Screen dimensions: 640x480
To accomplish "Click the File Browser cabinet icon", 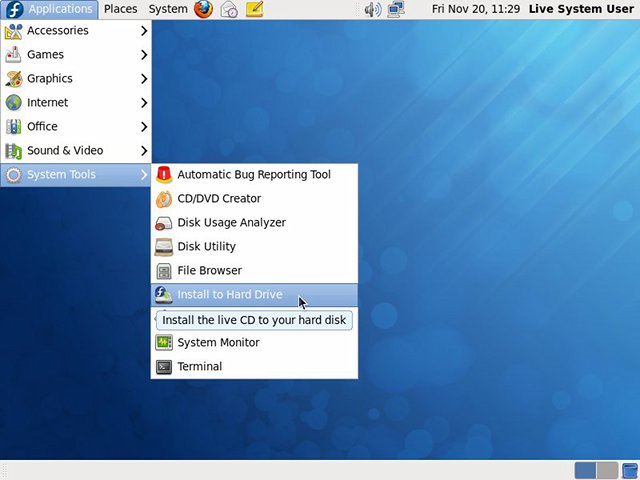I will pos(164,271).
